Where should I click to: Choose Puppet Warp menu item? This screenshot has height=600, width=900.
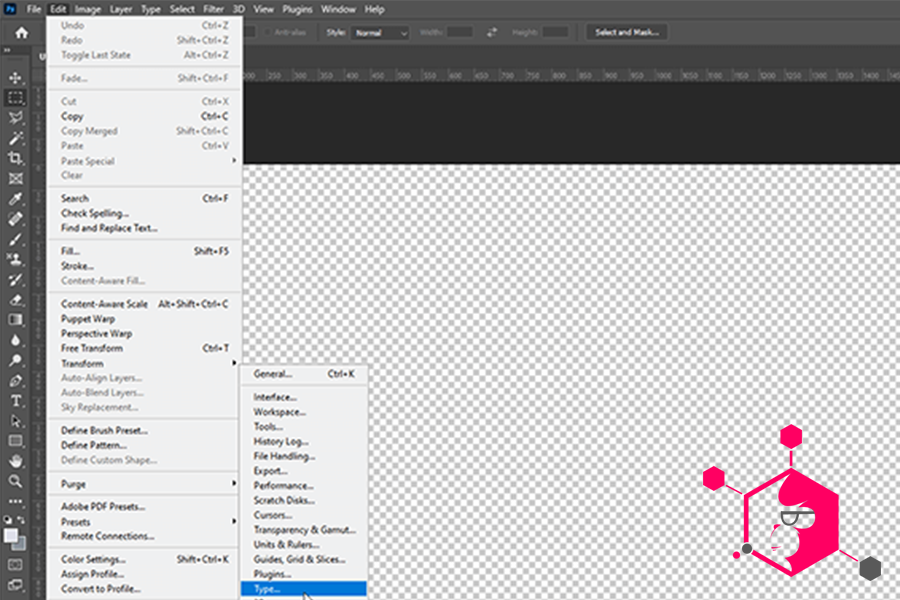144,319
